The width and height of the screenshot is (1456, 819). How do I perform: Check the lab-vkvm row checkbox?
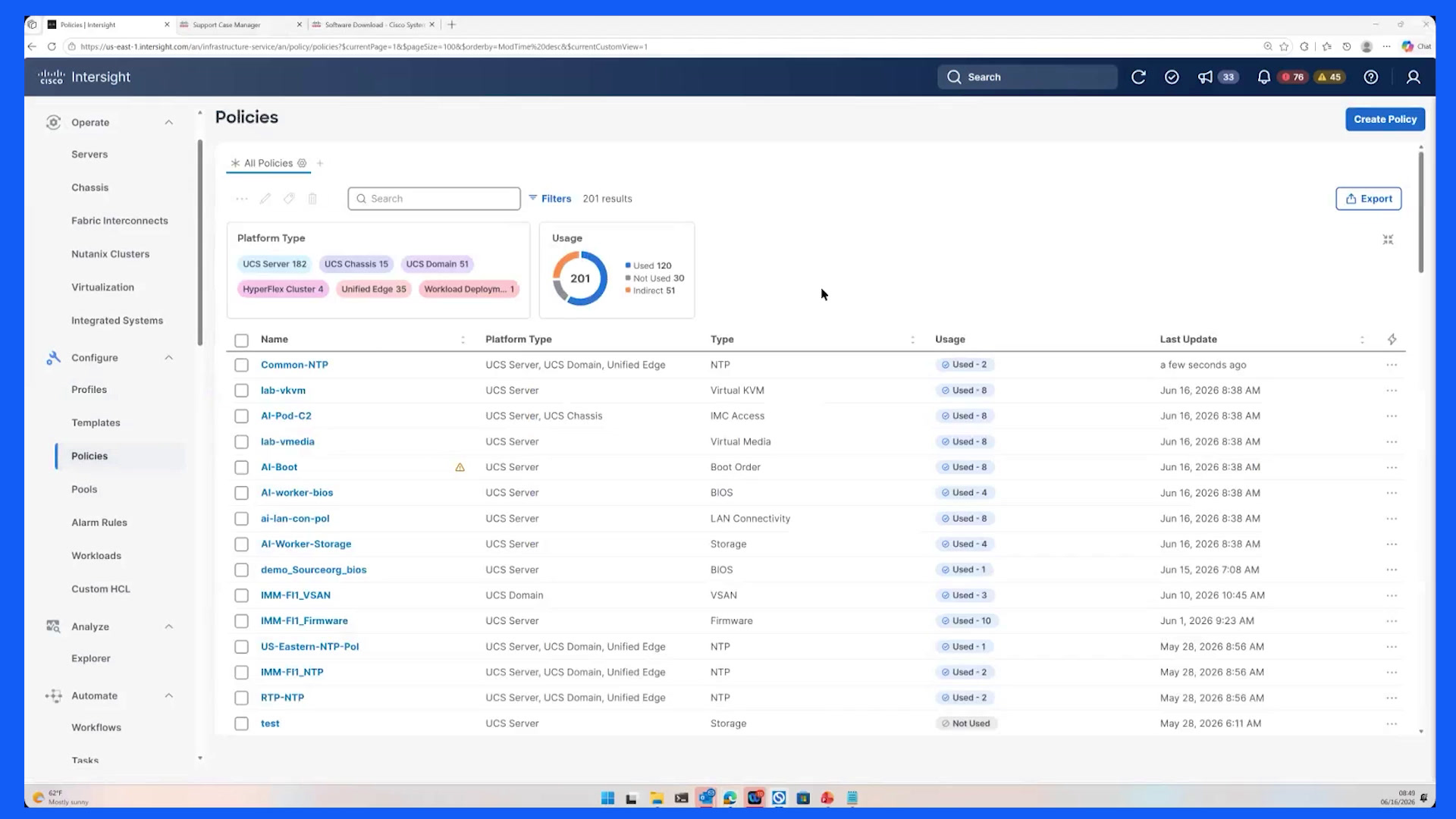pos(241,391)
